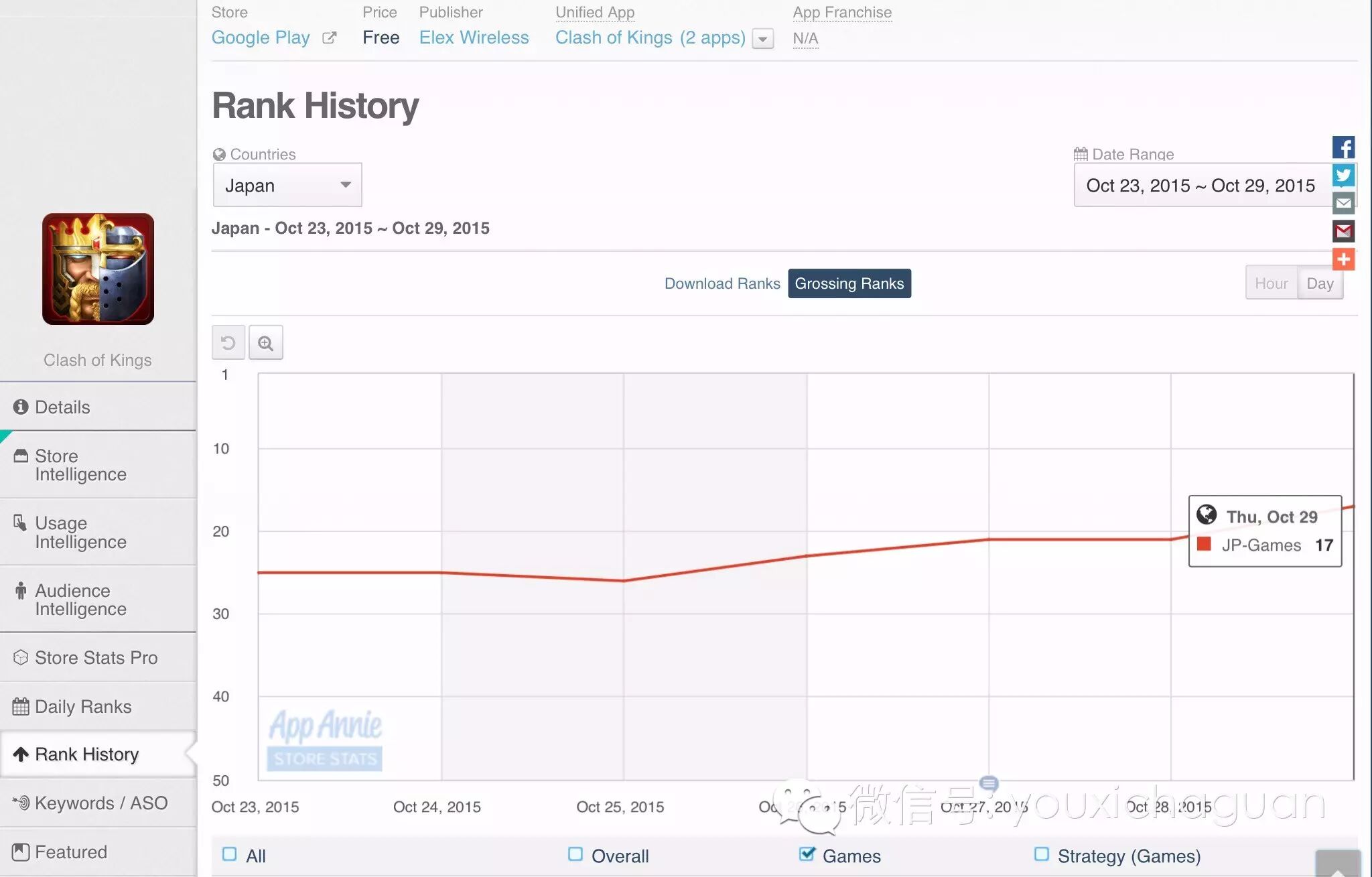The width and height of the screenshot is (1372, 877).
Task: Share via the Facebook icon
Action: [1343, 147]
